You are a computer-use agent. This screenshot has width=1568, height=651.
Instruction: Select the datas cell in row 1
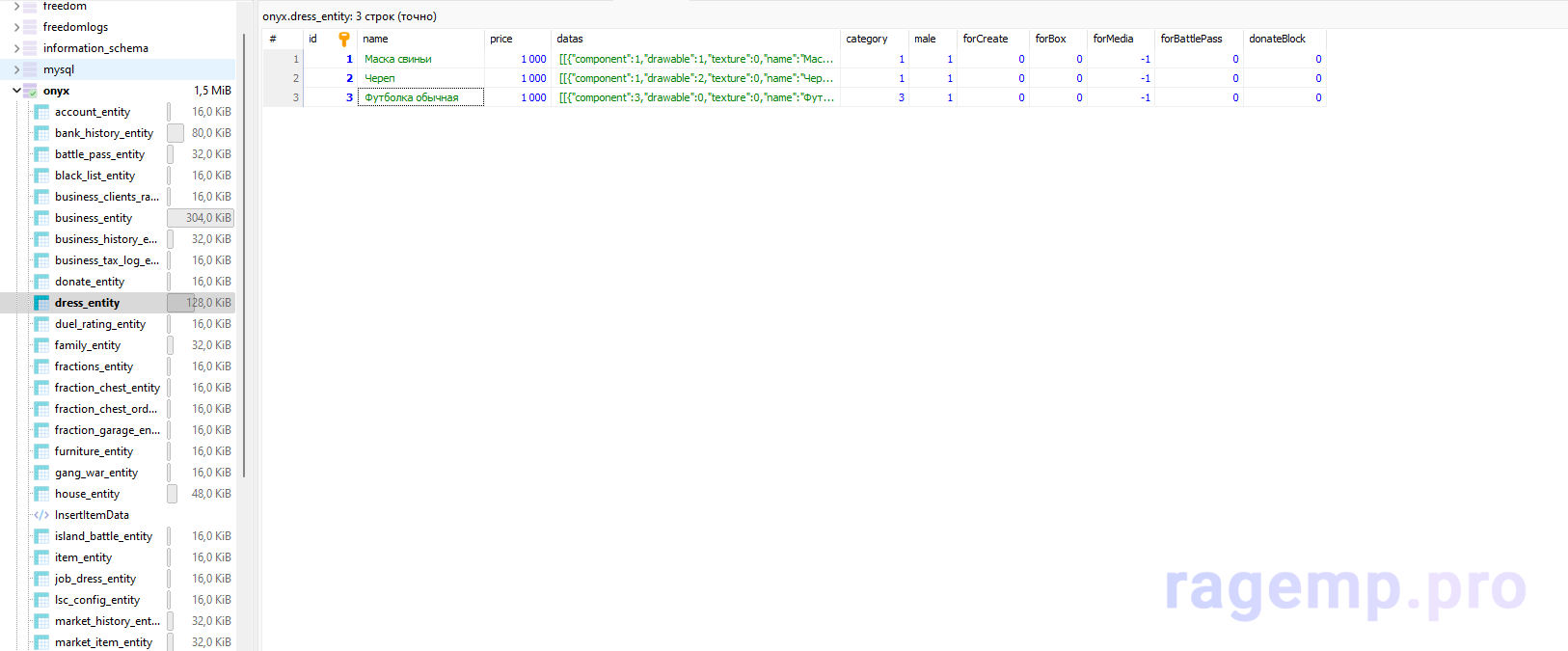tap(695, 59)
